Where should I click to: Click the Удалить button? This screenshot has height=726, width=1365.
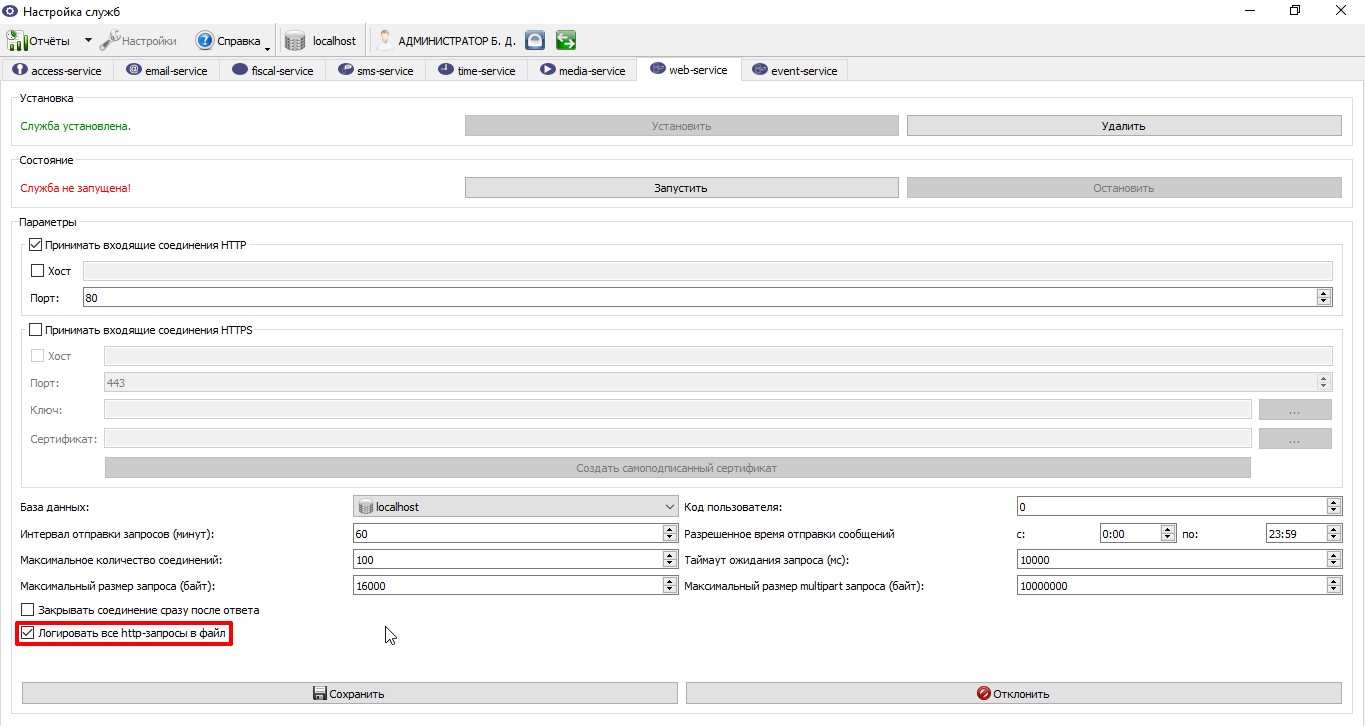pos(1123,126)
